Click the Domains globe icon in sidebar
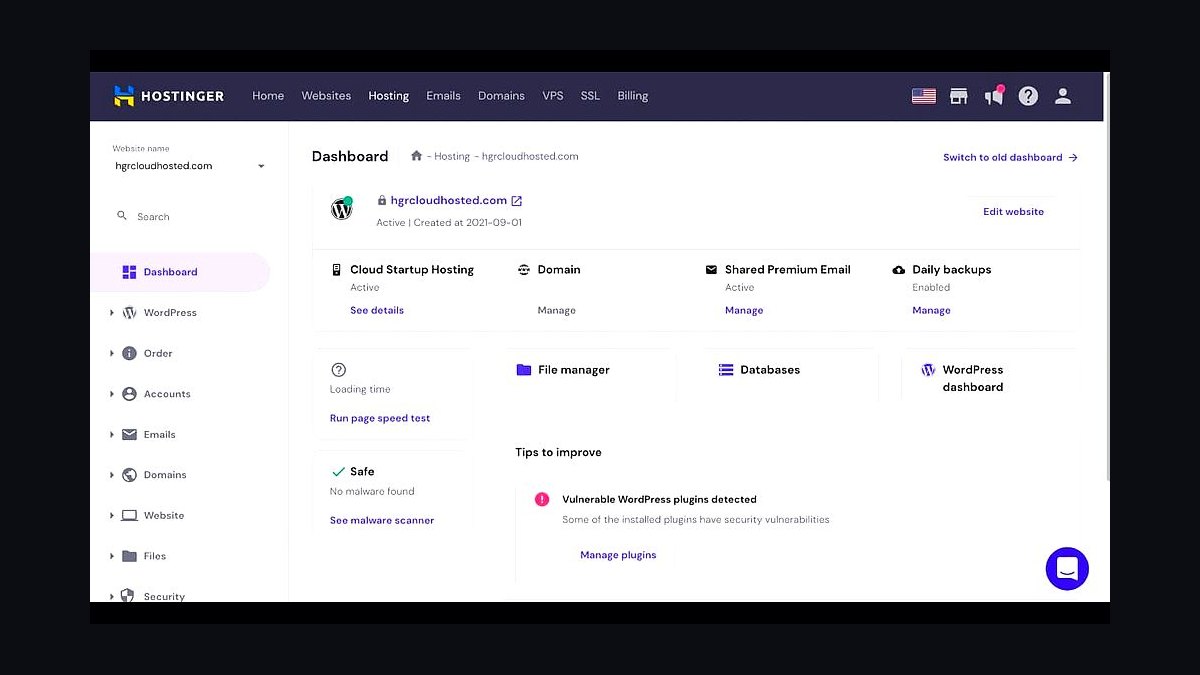The image size is (1200, 675). tap(129, 475)
